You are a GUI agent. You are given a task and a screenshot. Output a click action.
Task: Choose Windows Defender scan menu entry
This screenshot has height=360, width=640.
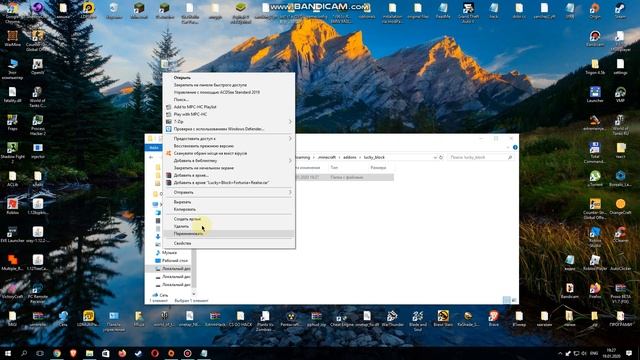229,129
